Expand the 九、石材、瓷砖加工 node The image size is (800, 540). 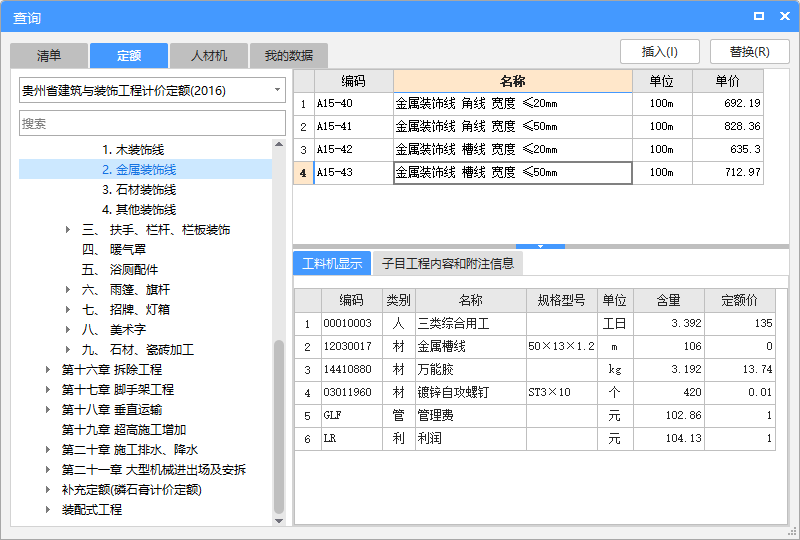tap(68, 350)
